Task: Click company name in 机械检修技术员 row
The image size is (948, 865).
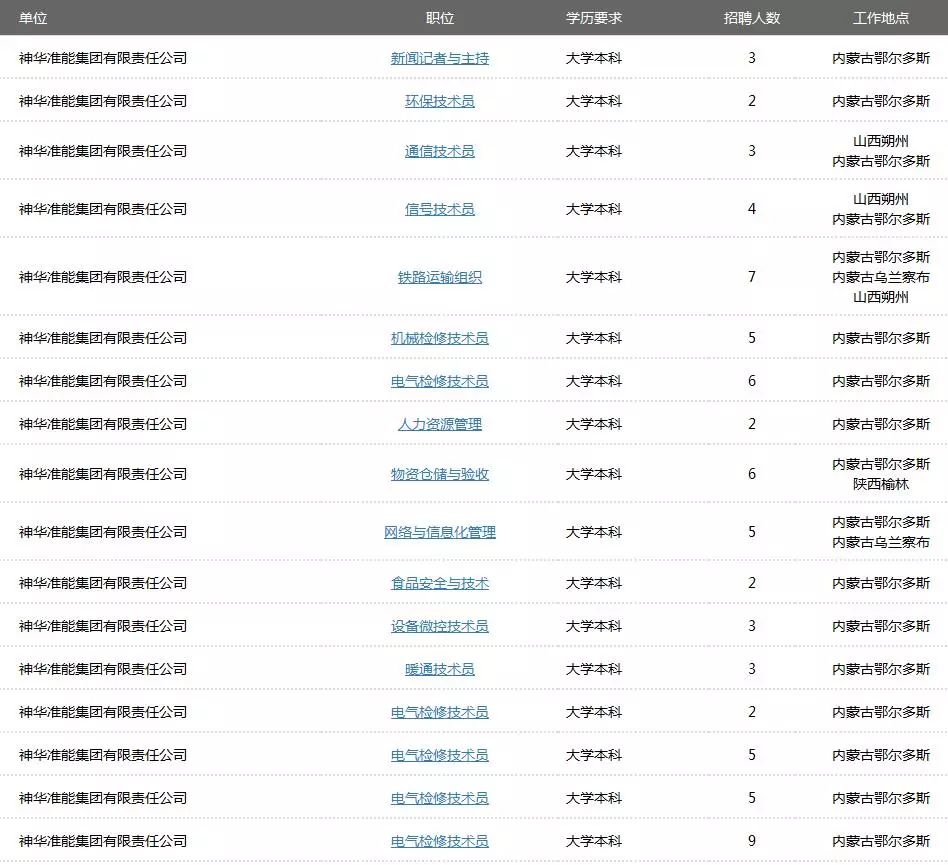Action: pos(103,338)
